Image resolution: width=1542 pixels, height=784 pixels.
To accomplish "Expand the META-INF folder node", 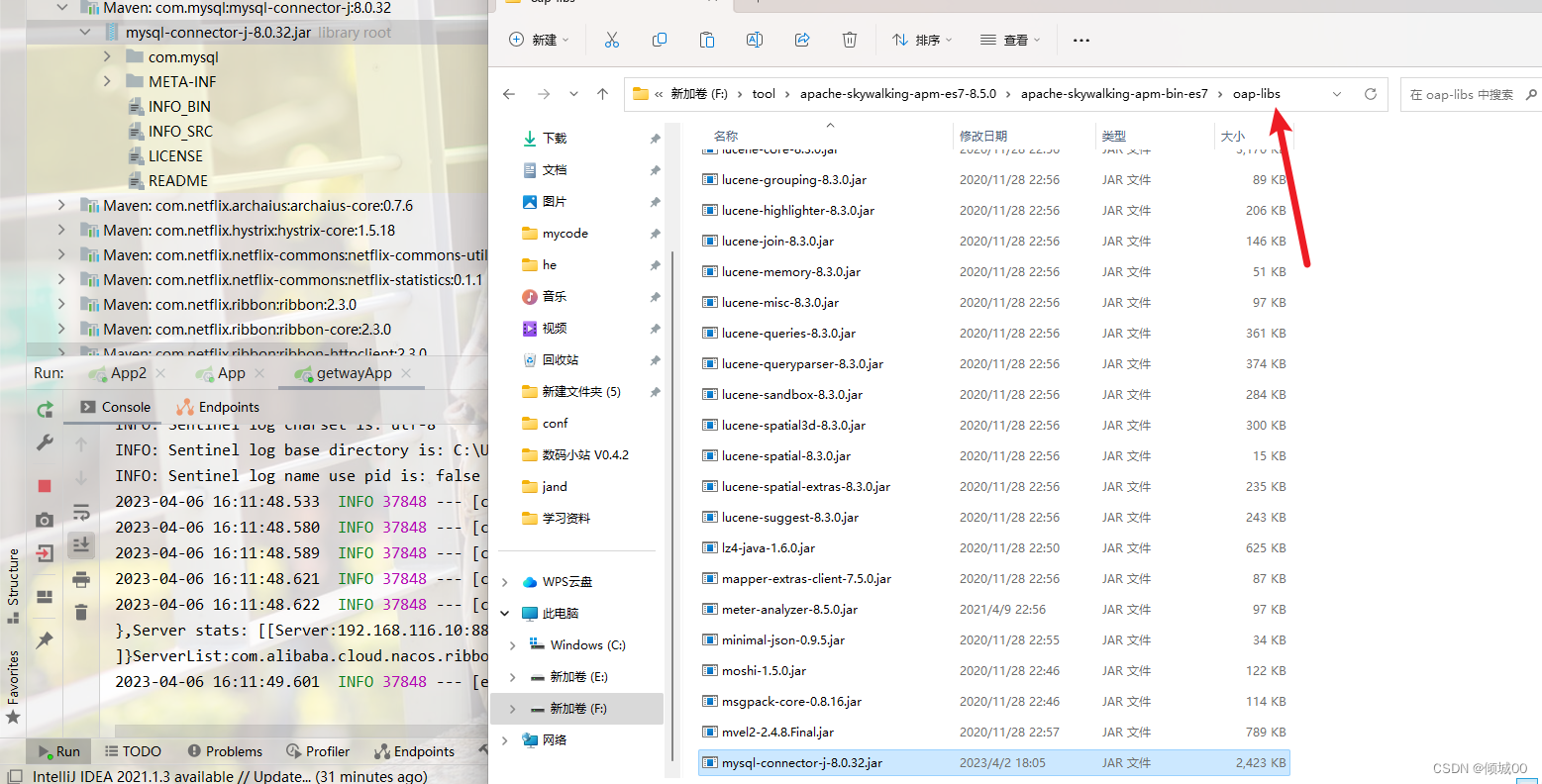I will 107,82.
